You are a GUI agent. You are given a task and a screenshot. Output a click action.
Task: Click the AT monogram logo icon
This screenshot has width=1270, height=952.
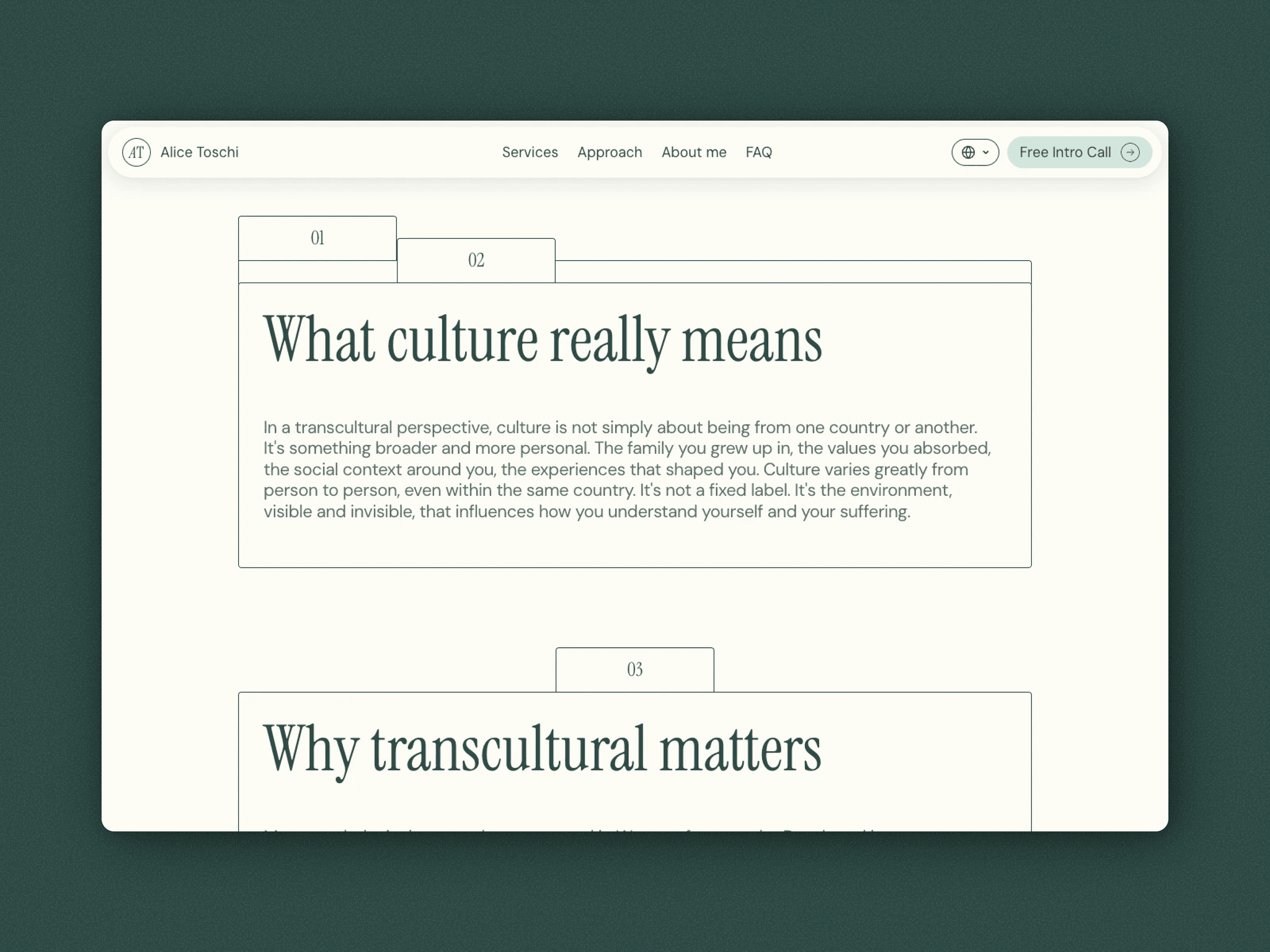click(136, 152)
